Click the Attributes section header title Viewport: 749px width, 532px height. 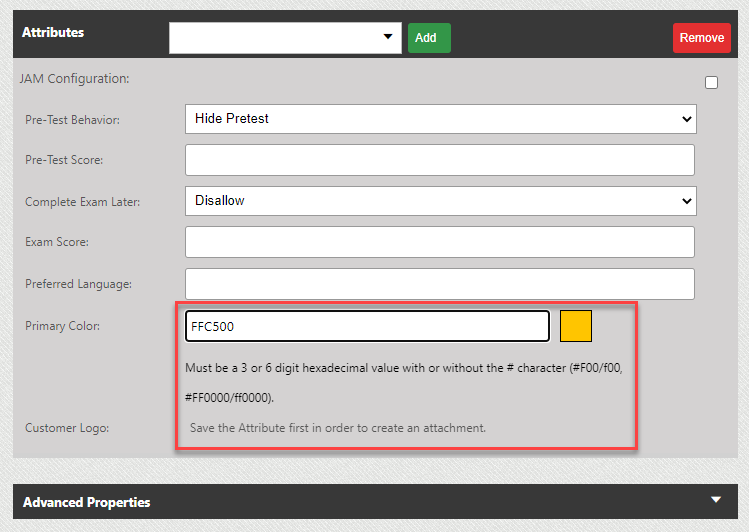[53, 33]
